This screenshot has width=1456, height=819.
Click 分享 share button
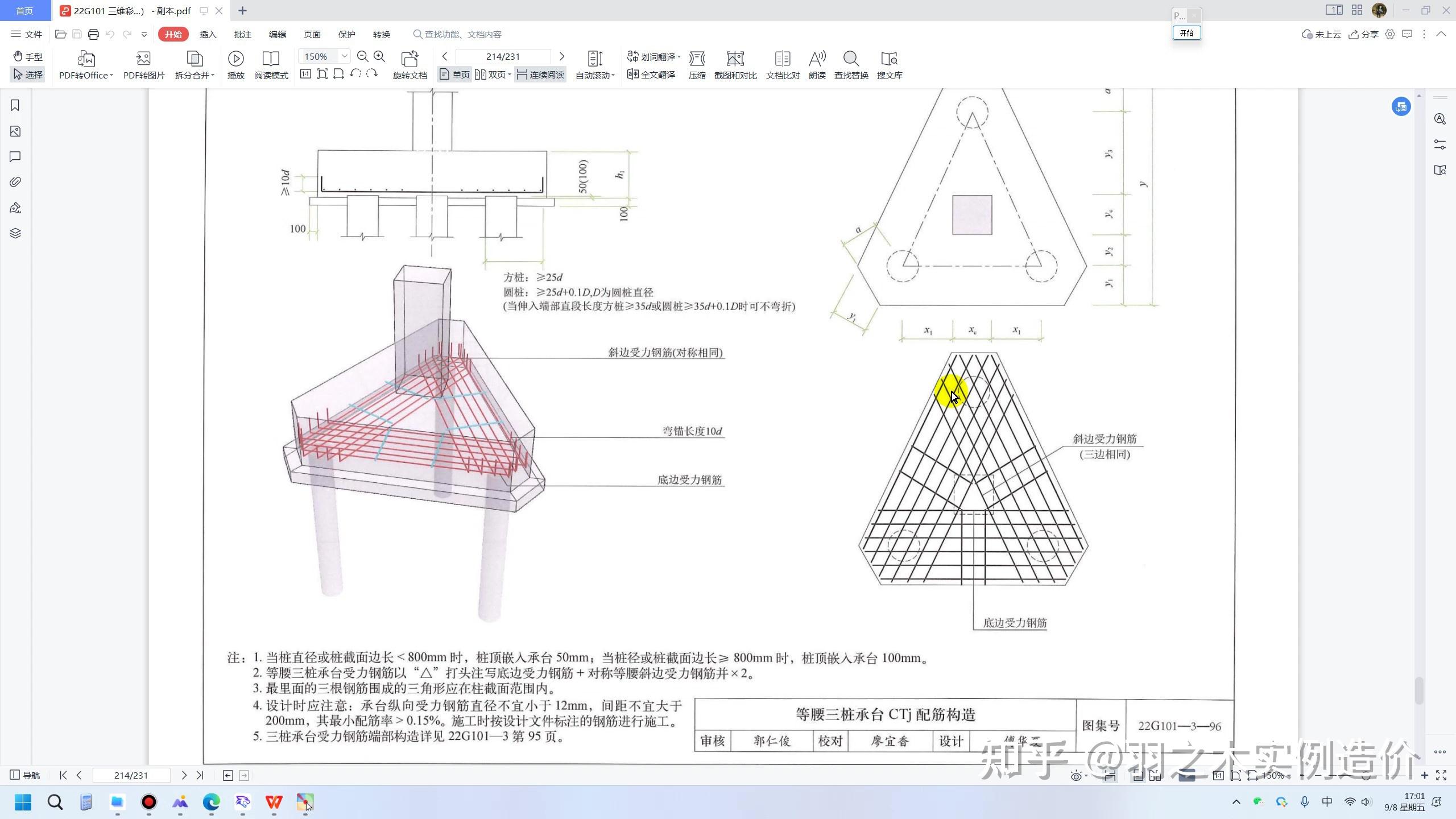pyautogui.click(x=1363, y=34)
